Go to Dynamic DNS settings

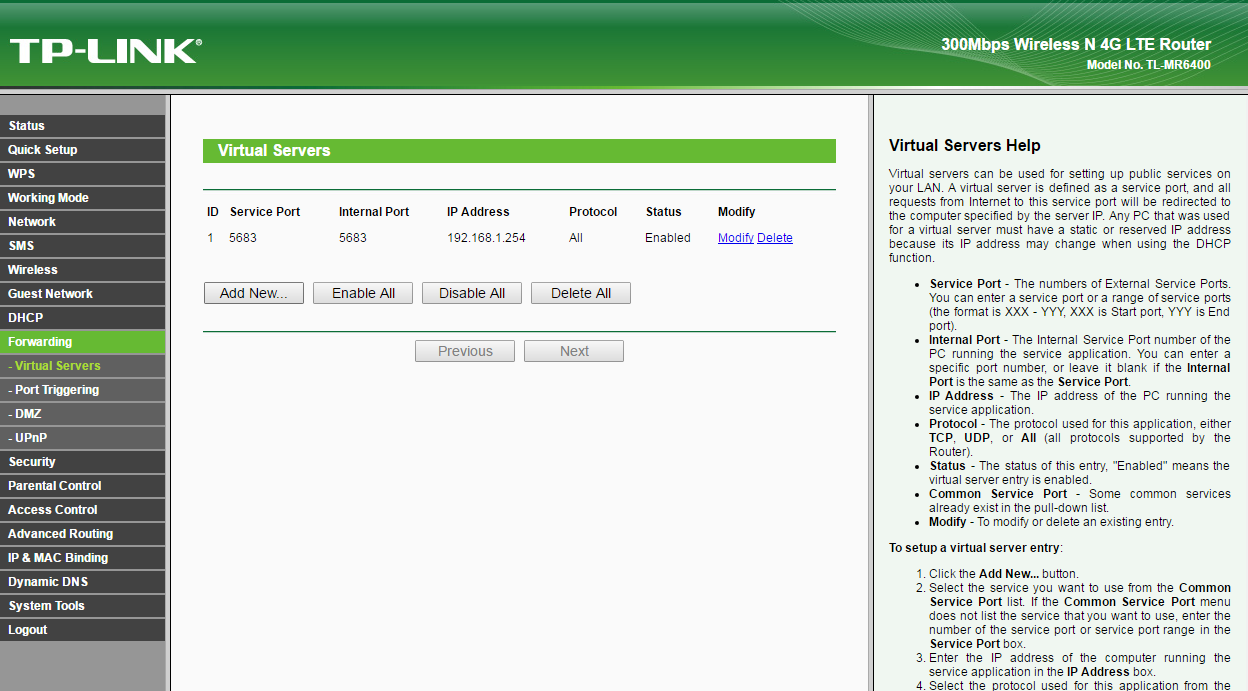pyautogui.click(x=83, y=582)
